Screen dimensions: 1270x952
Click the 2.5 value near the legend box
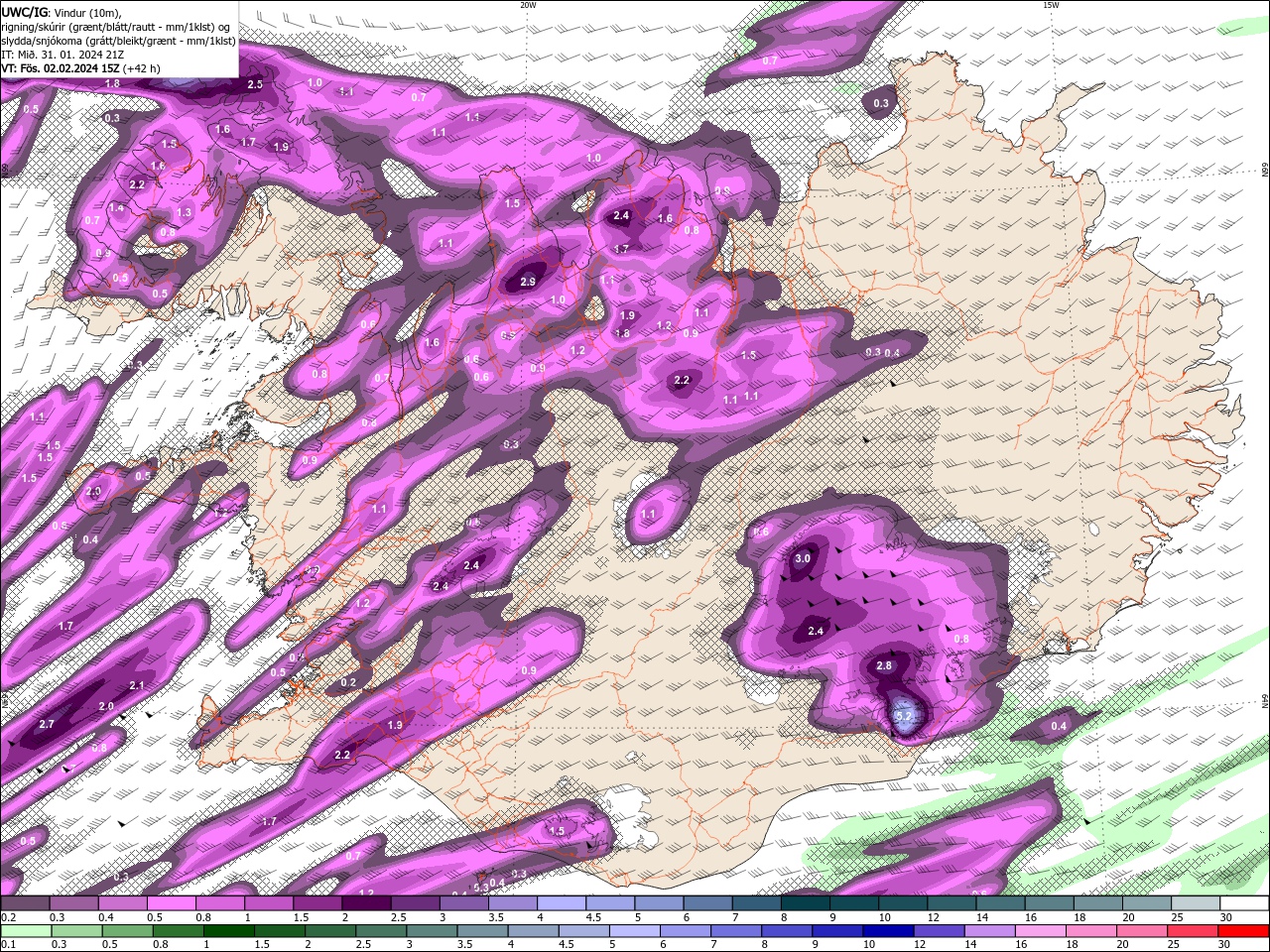(255, 84)
